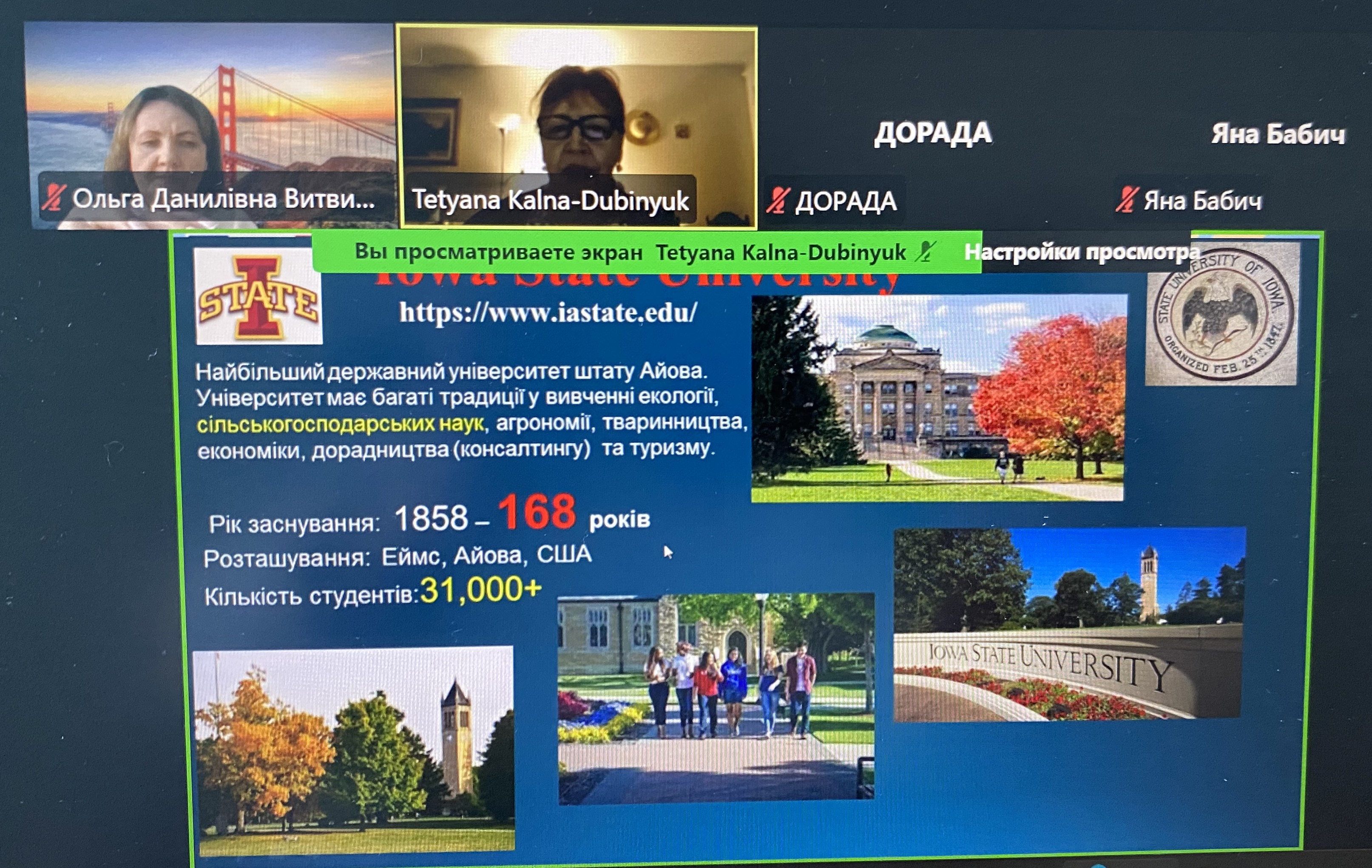Viewport: 1372px width, 868px height.
Task: Click muted microphone icon on Ольга Данилівна tile
Action: [54, 198]
